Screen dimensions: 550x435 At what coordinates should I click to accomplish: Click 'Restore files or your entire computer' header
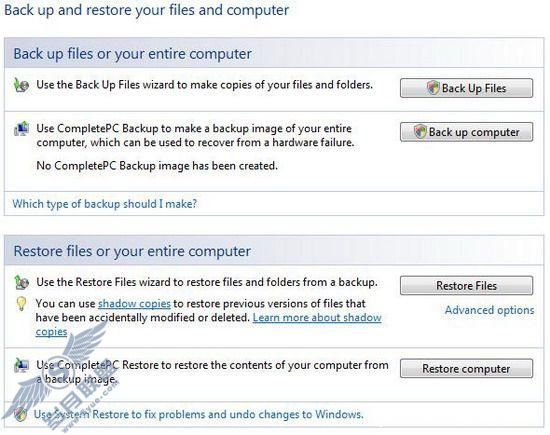click(132, 251)
